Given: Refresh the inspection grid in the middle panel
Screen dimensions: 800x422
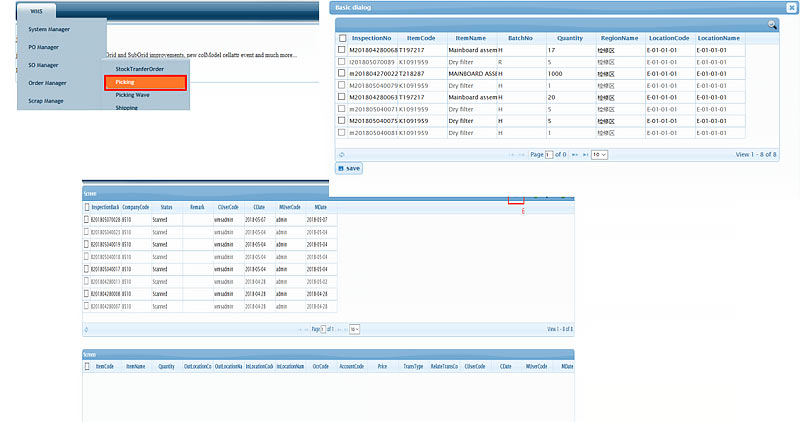Looking at the screenshot, I should (87, 329).
